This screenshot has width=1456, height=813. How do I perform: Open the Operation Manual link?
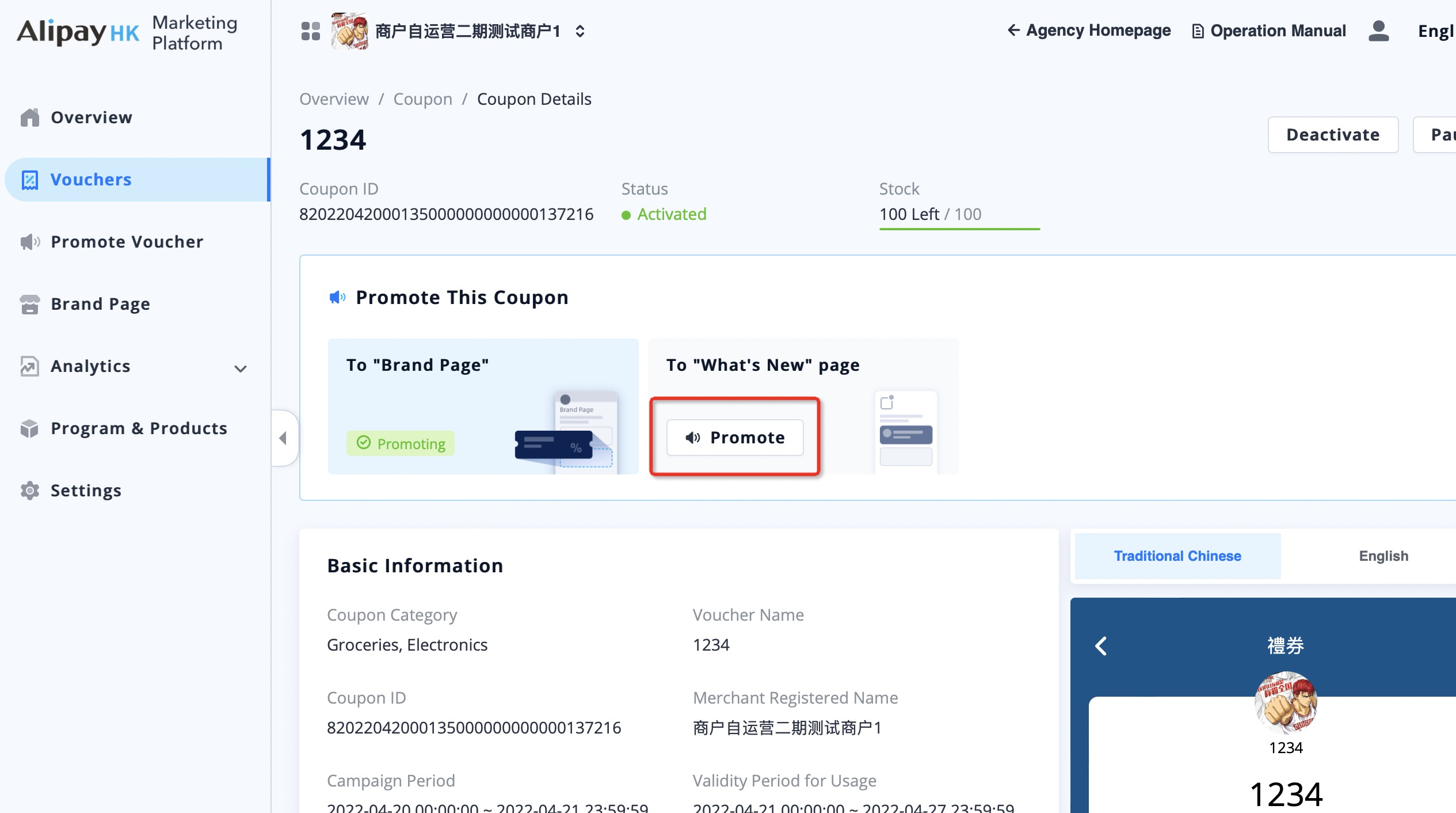[x=1269, y=31]
